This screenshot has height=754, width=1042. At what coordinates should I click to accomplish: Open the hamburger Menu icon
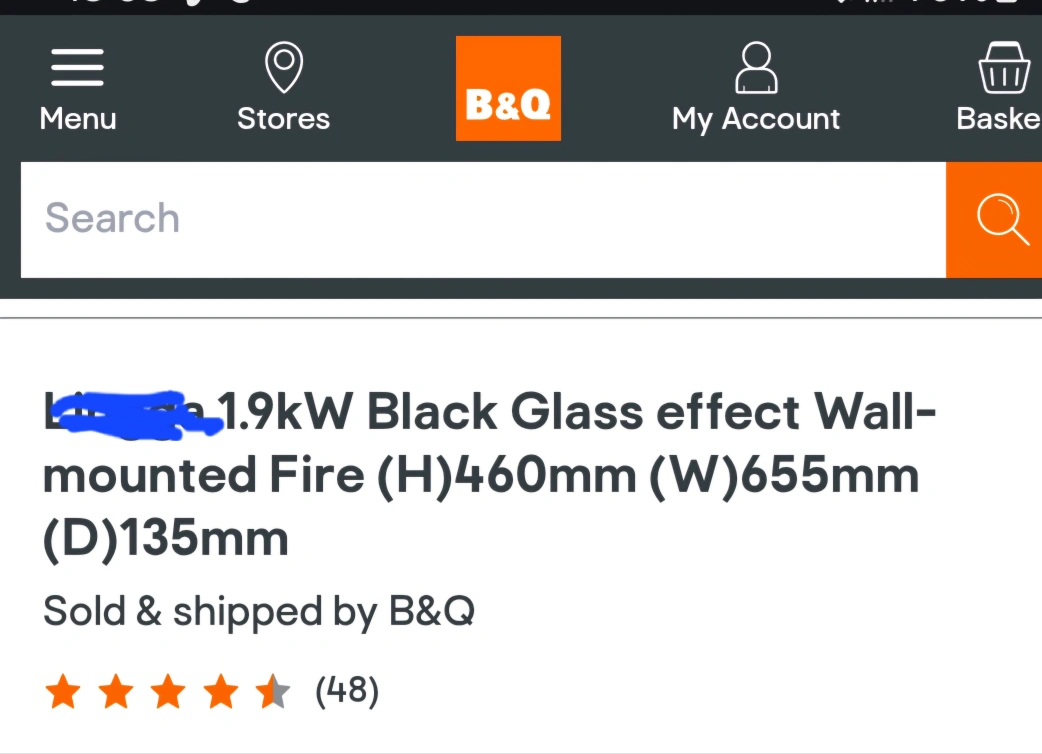click(x=77, y=67)
